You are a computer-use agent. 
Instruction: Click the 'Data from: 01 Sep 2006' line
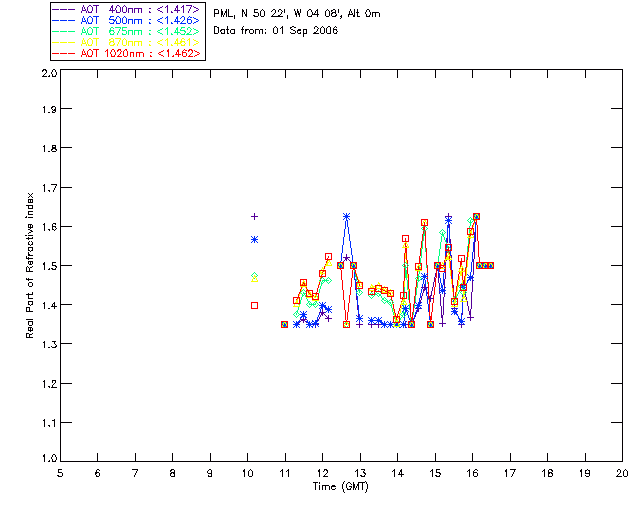point(276,31)
